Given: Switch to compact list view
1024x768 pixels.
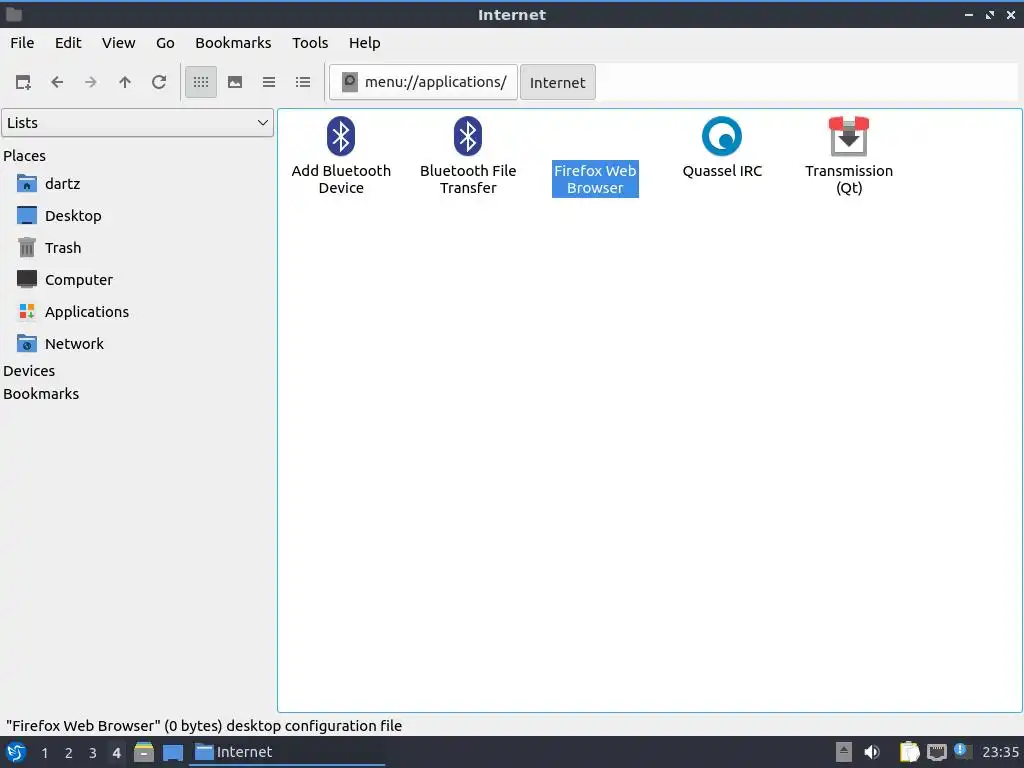Looking at the screenshot, I should pos(269,82).
